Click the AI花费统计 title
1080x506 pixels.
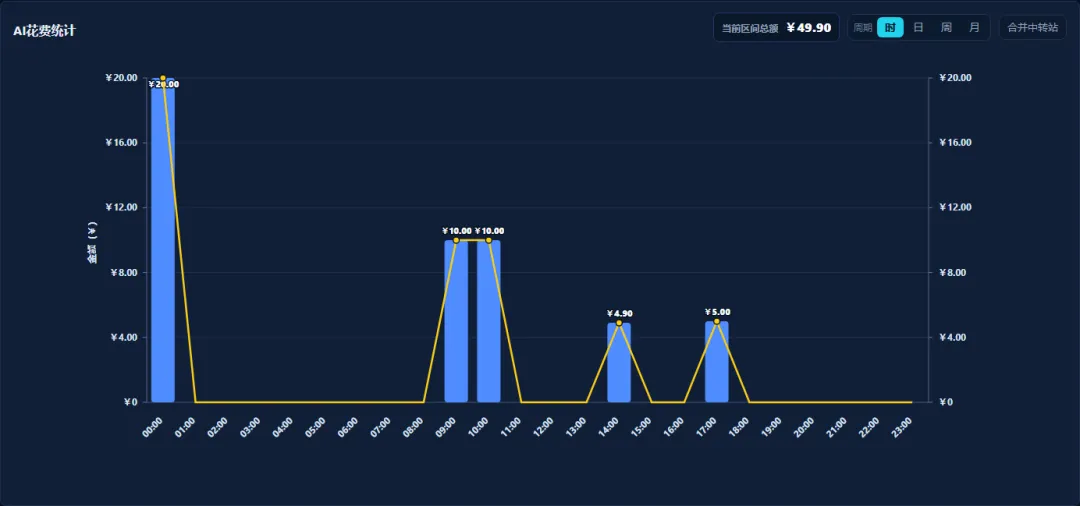click(44, 31)
